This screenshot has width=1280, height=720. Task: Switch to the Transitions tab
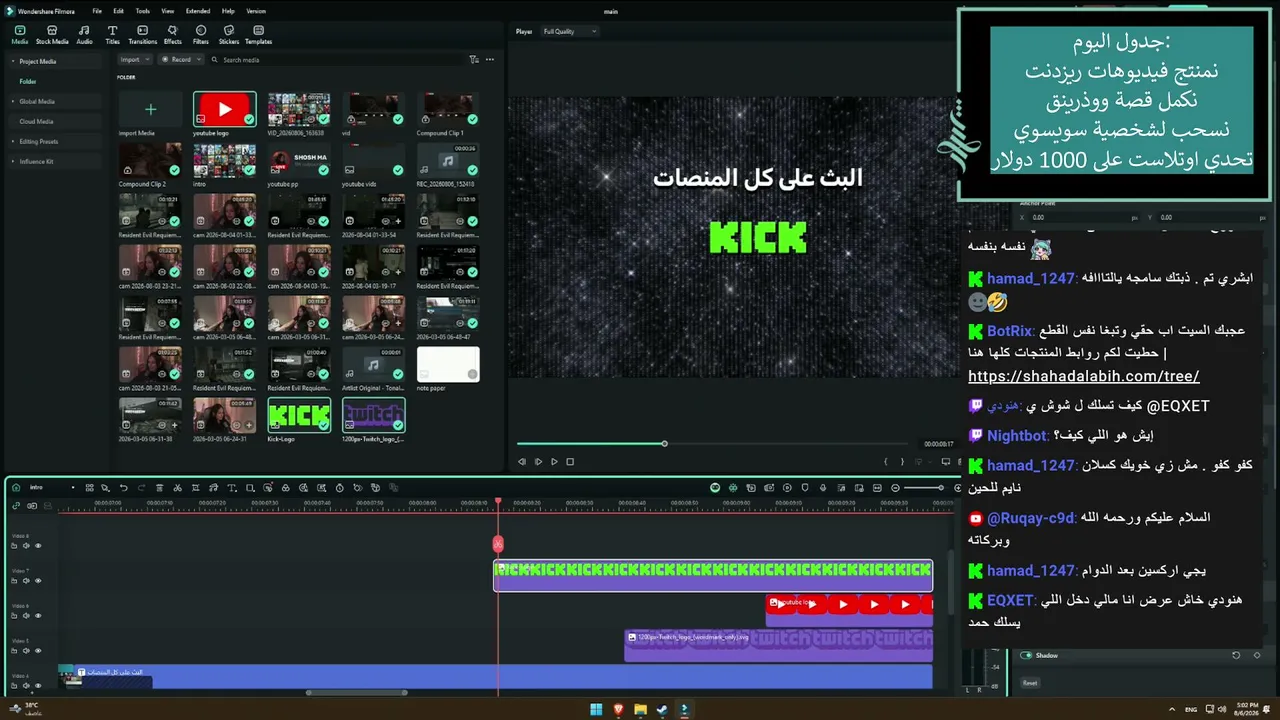pyautogui.click(x=142, y=35)
